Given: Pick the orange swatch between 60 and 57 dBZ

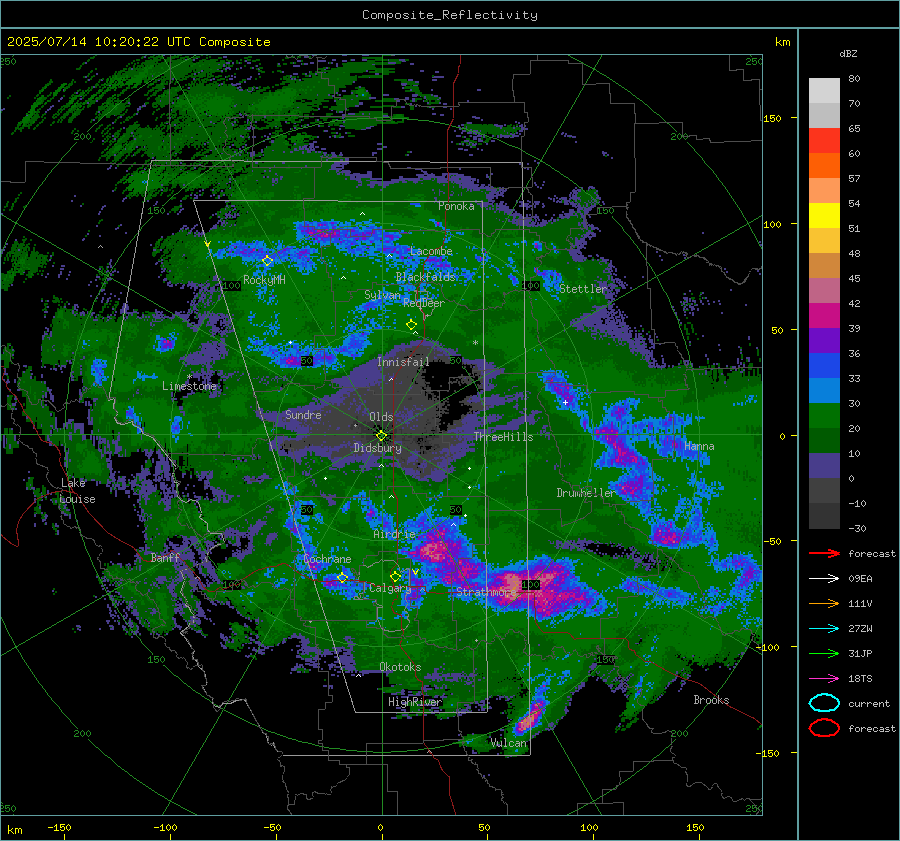Looking at the screenshot, I should pos(824,166).
